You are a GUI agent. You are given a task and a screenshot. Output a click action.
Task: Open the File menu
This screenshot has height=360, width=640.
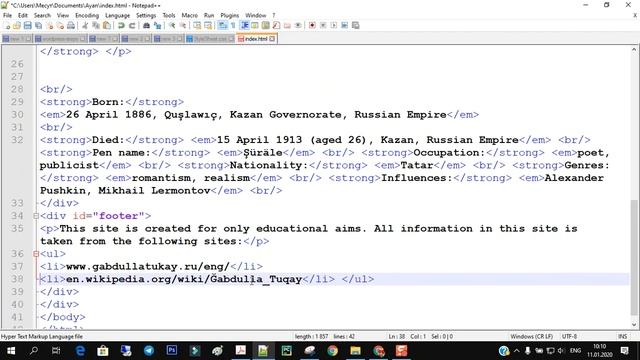coord(7,15)
